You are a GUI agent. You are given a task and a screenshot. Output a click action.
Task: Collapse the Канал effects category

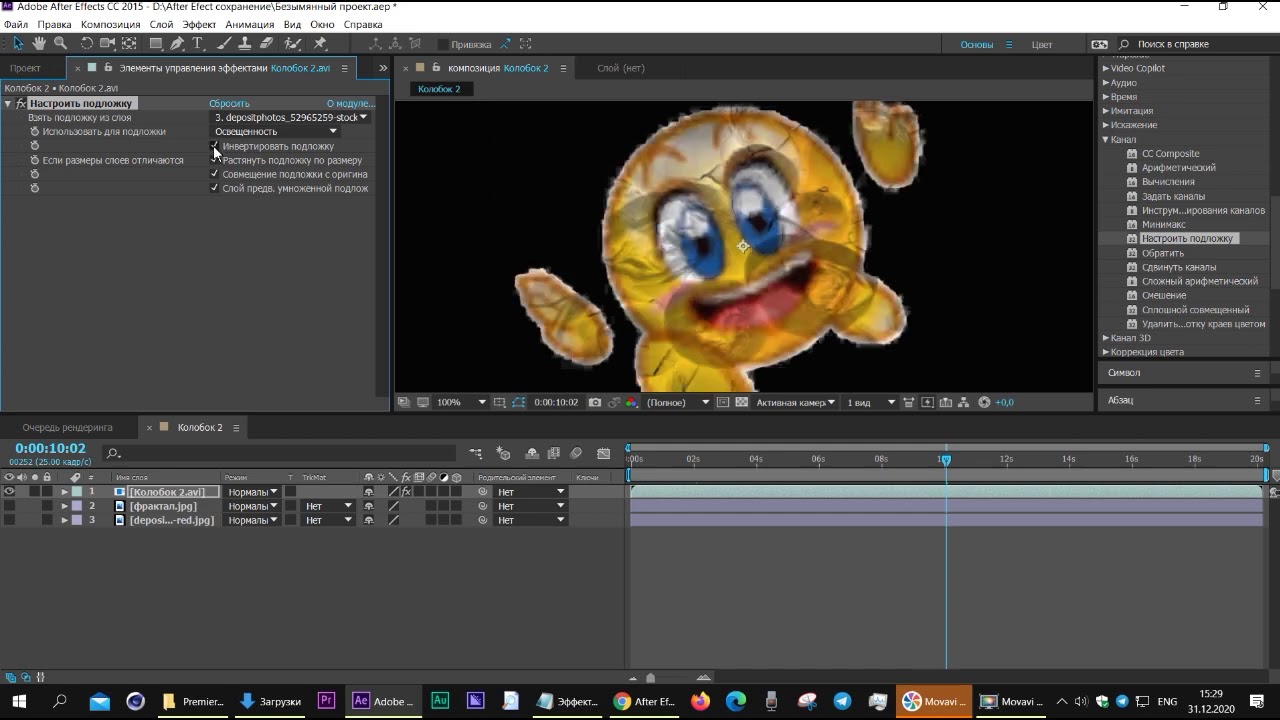click(x=1105, y=139)
